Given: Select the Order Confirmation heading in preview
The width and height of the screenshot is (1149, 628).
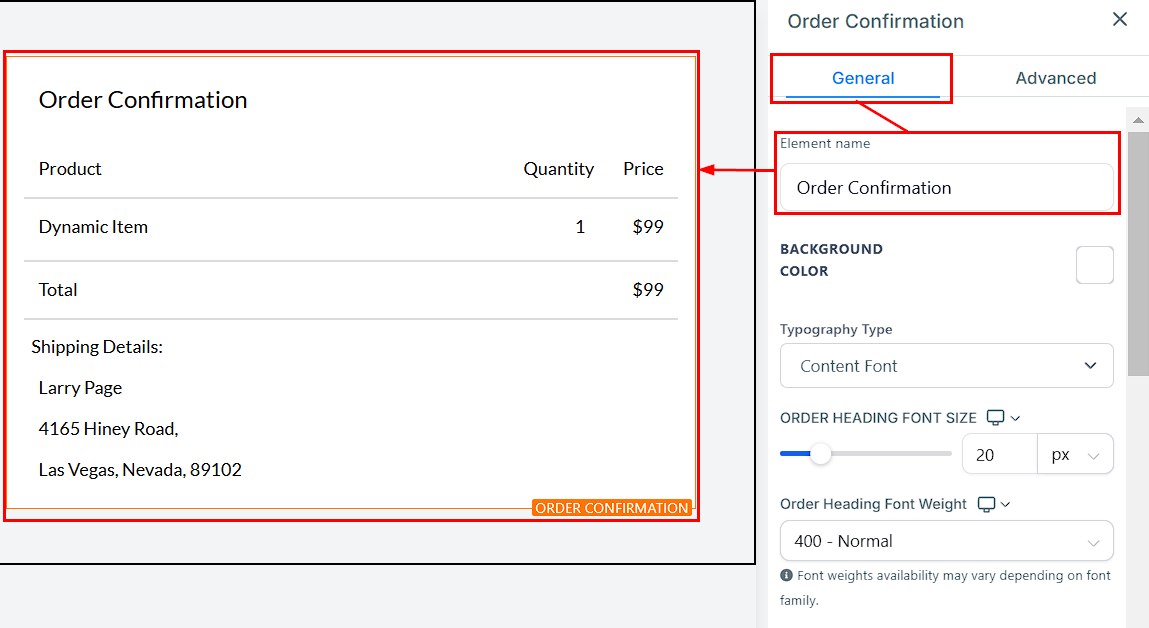Looking at the screenshot, I should point(143,100).
